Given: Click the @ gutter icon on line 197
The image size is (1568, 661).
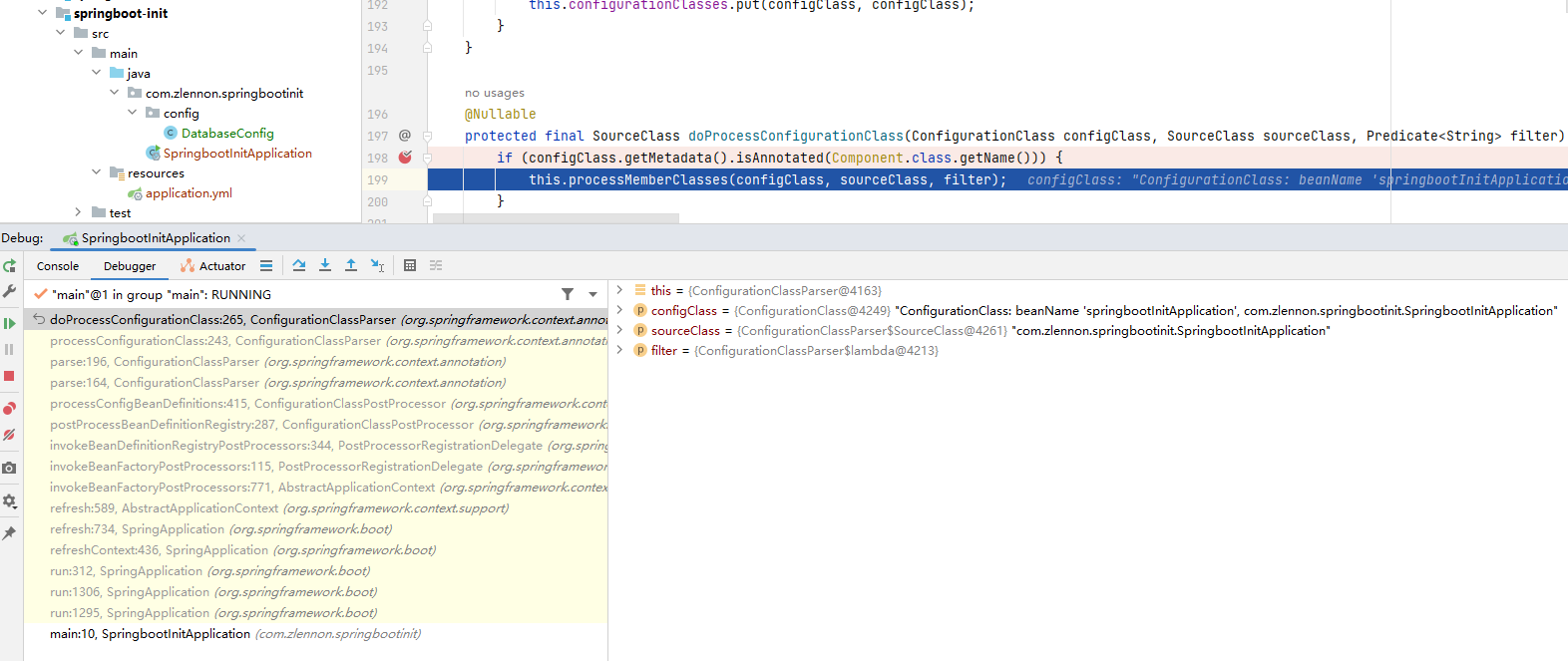Looking at the screenshot, I should click(405, 136).
